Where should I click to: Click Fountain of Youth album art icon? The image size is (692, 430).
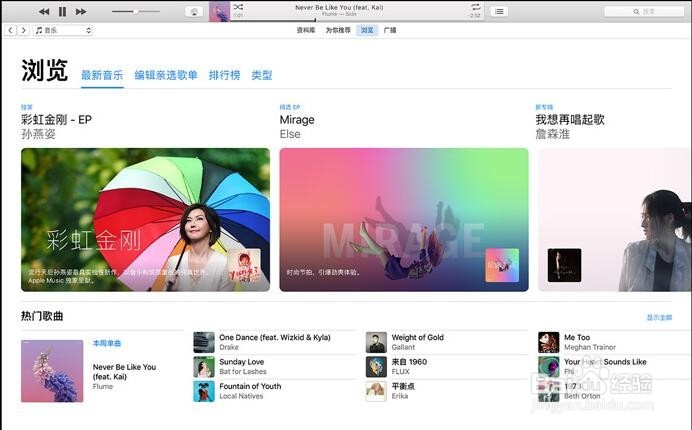204,391
